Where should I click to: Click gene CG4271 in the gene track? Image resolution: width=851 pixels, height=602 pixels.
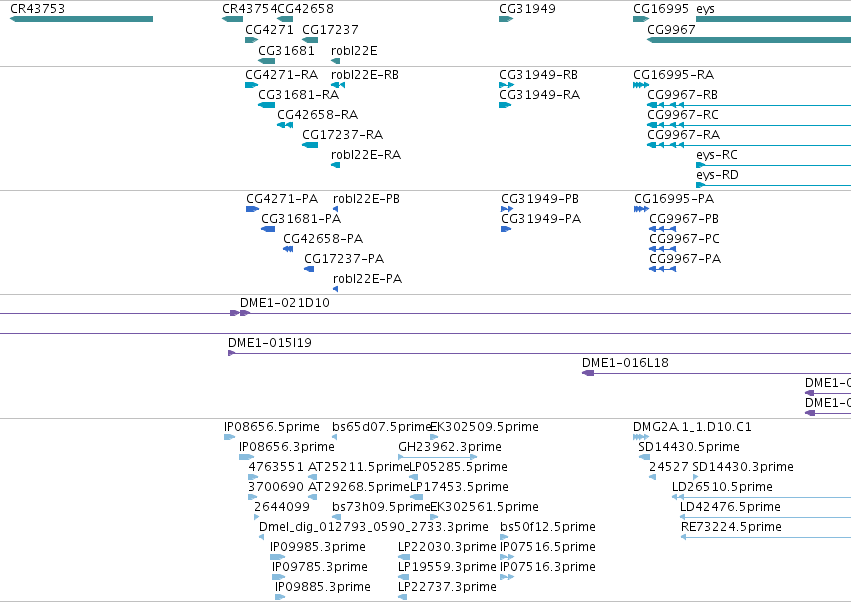252,40
